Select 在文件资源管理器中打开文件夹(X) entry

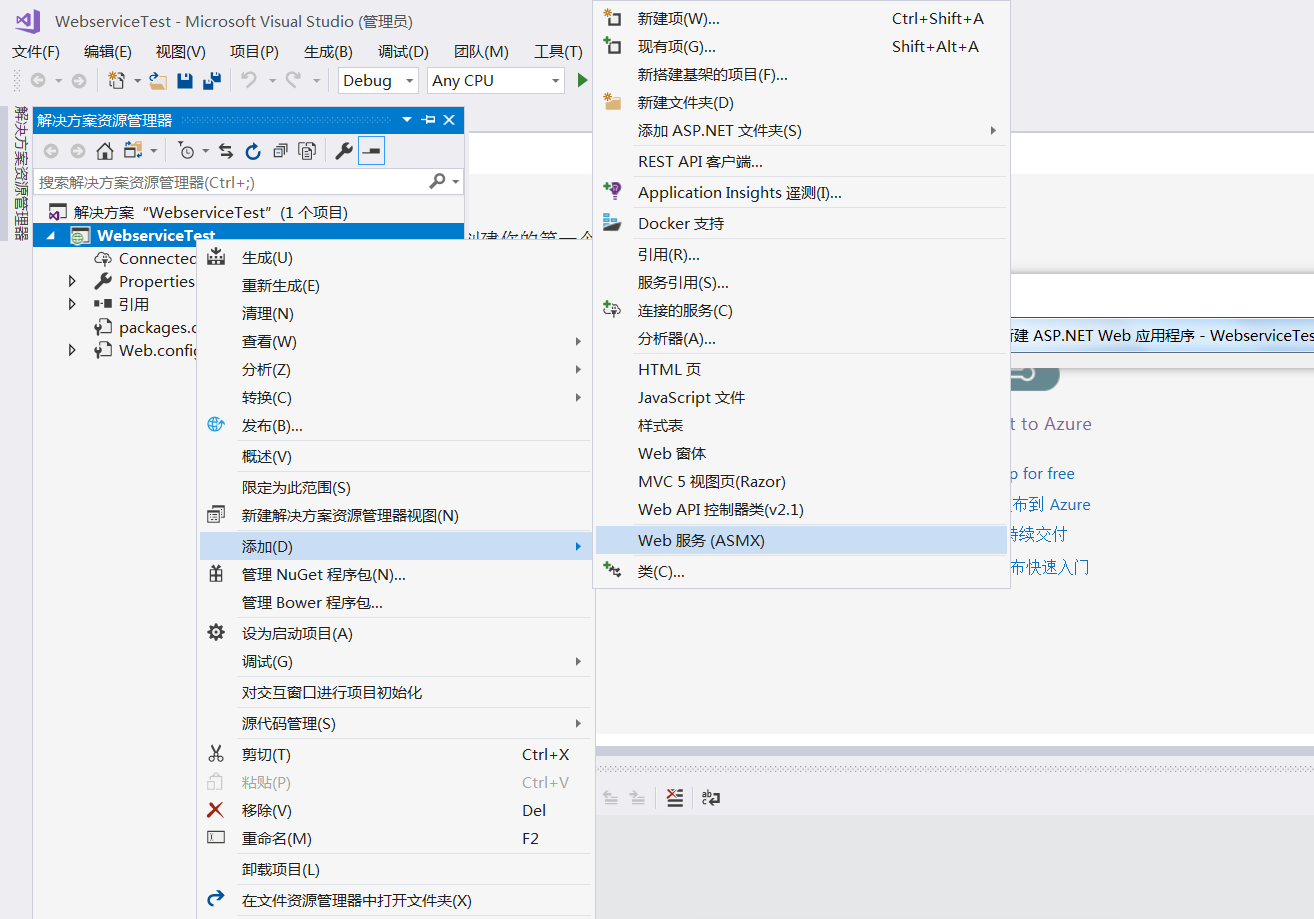coord(395,900)
